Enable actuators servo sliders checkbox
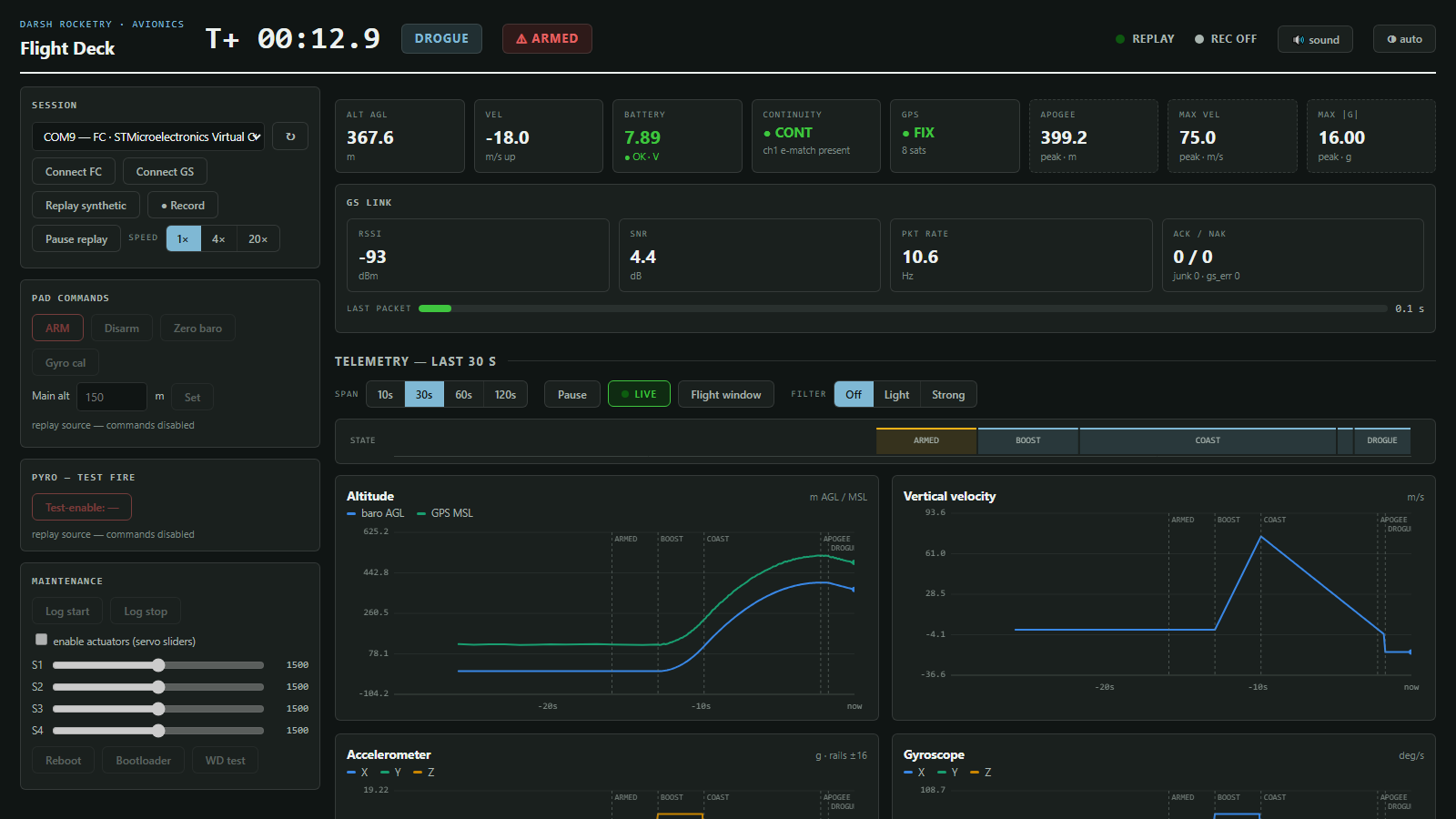Image resolution: width=1456 pixels, height=819 pixels. [41, 640]
